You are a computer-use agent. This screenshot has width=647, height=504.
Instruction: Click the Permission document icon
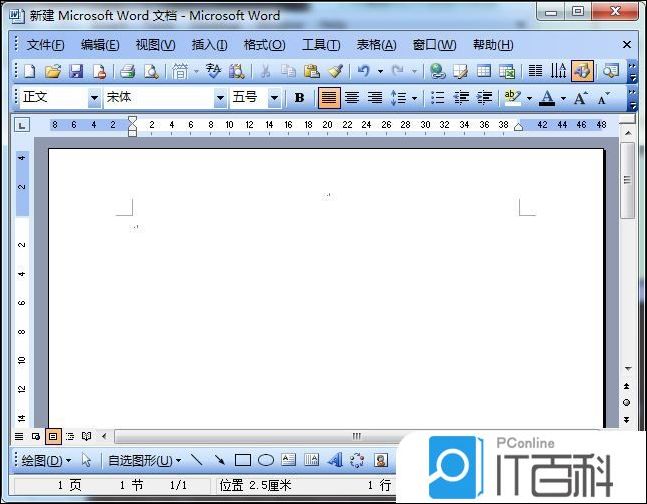coord(99,71)
